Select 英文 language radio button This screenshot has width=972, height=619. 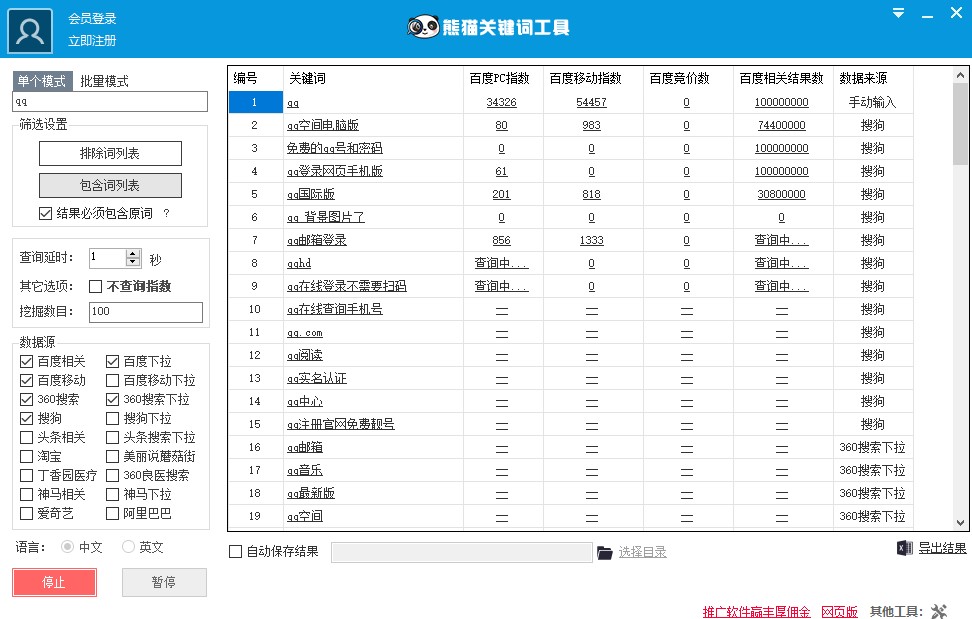point(128,547)
